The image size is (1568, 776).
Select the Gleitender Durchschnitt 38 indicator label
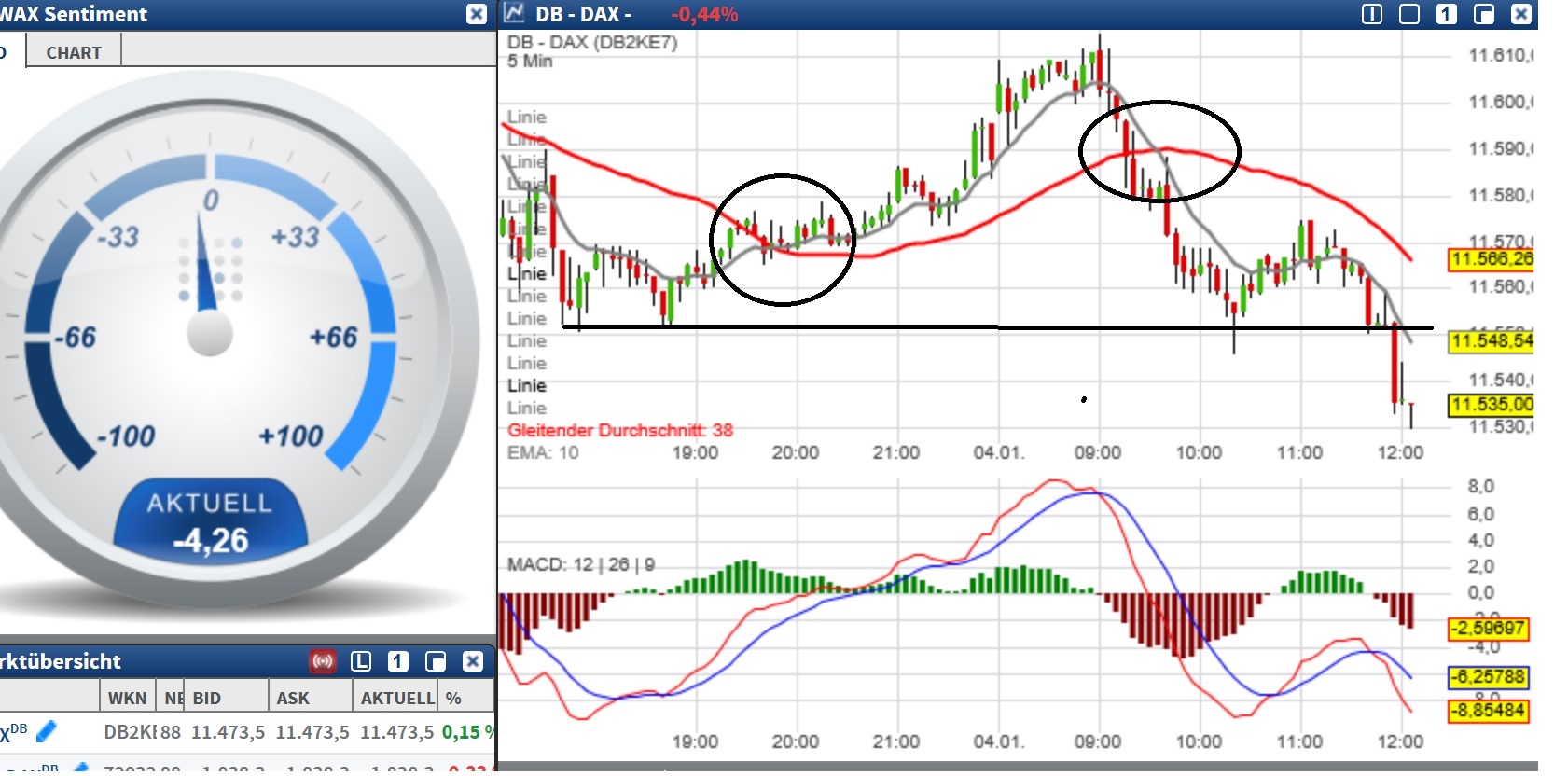[620, 430]
